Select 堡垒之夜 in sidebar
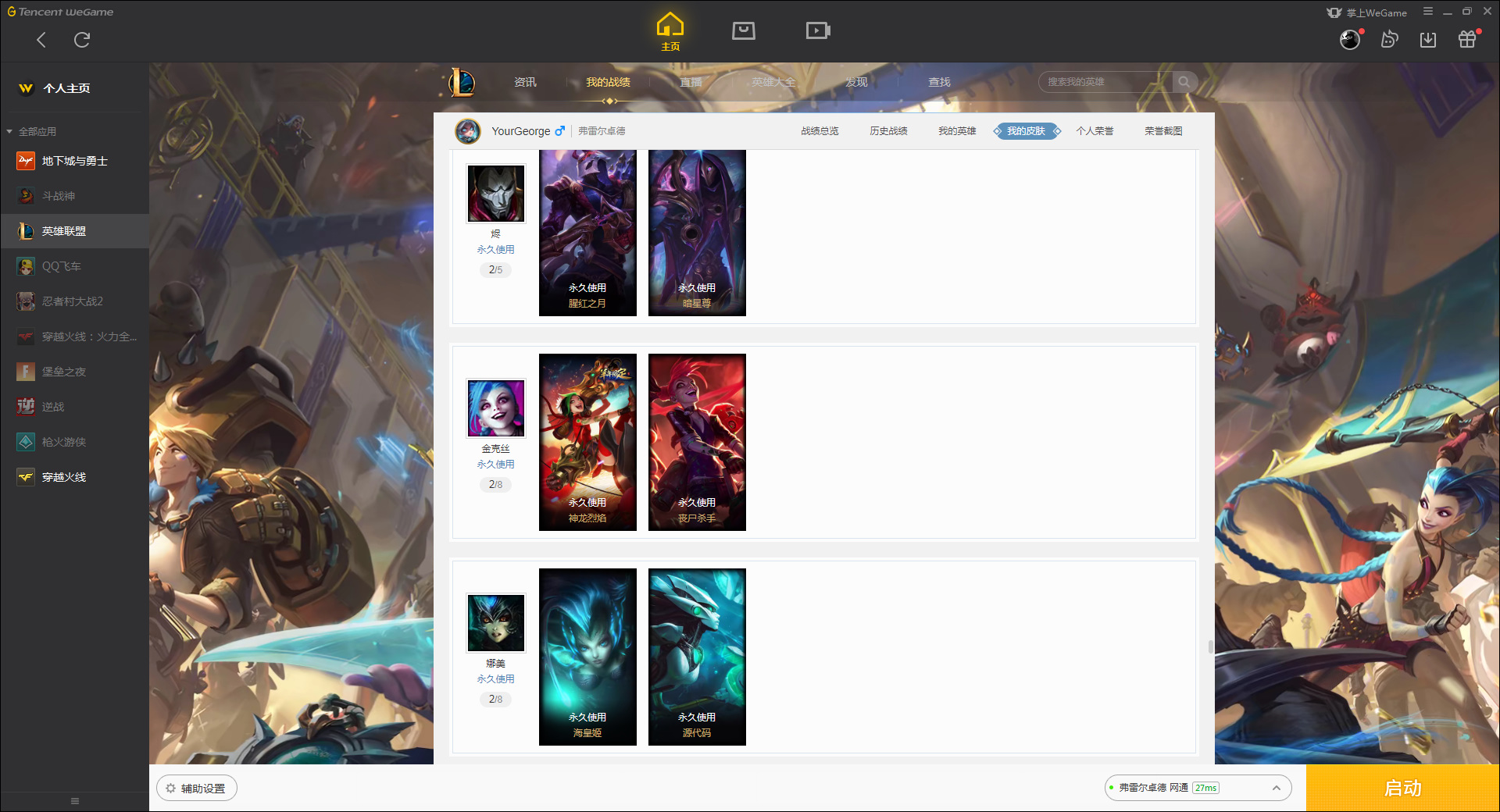 click(x=75, y=372)
